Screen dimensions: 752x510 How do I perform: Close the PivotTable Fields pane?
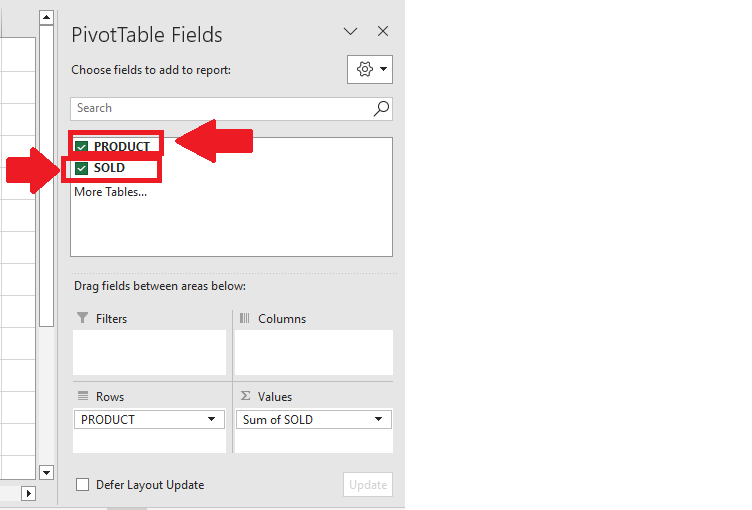[383, 31]
